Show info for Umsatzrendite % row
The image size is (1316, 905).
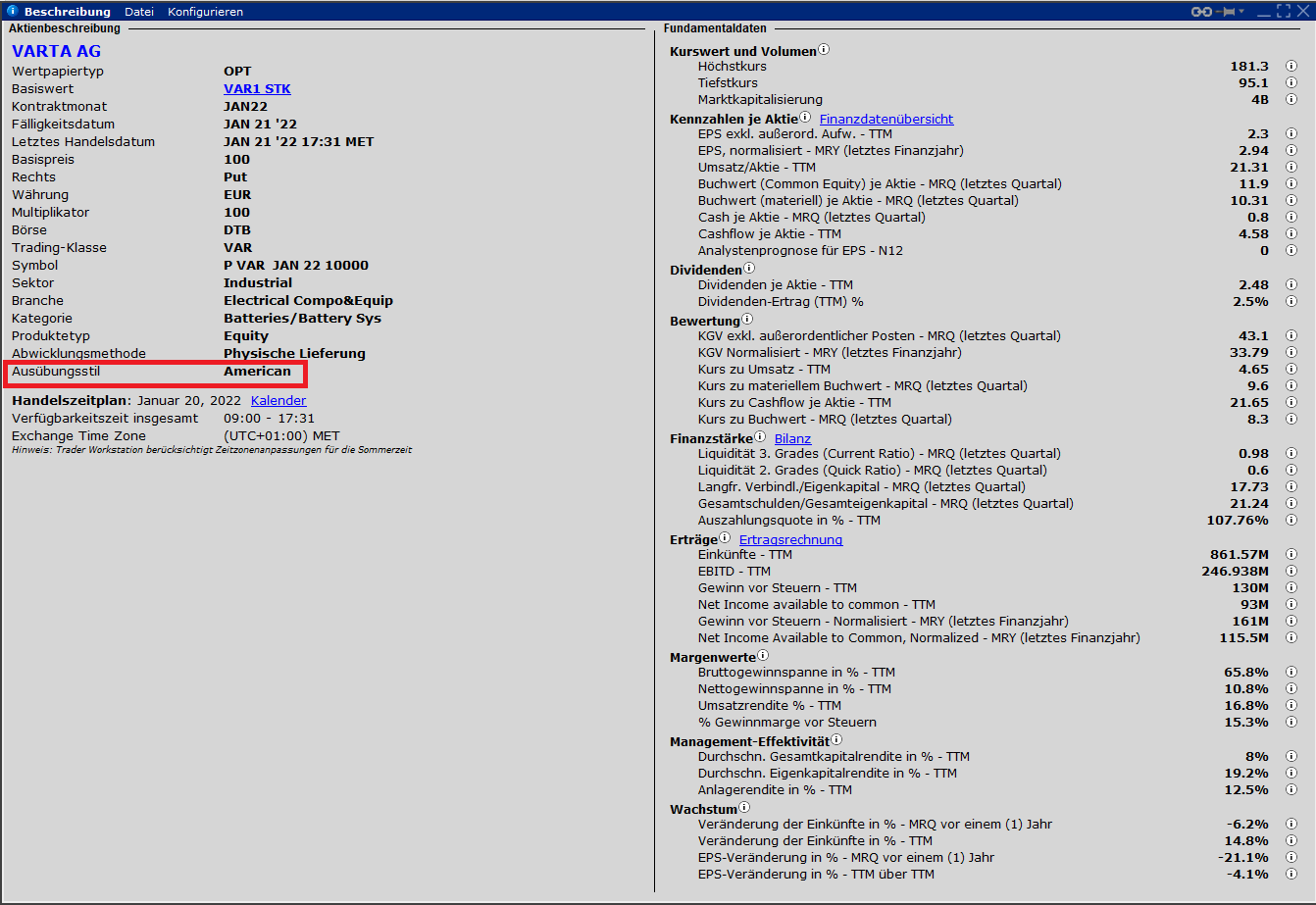click(x=1291, y=706)
